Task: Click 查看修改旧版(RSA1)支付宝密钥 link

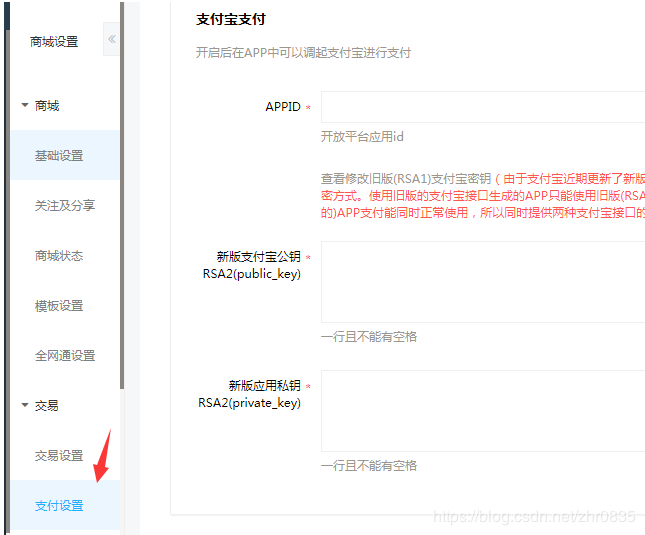Action: click(406, 178)
